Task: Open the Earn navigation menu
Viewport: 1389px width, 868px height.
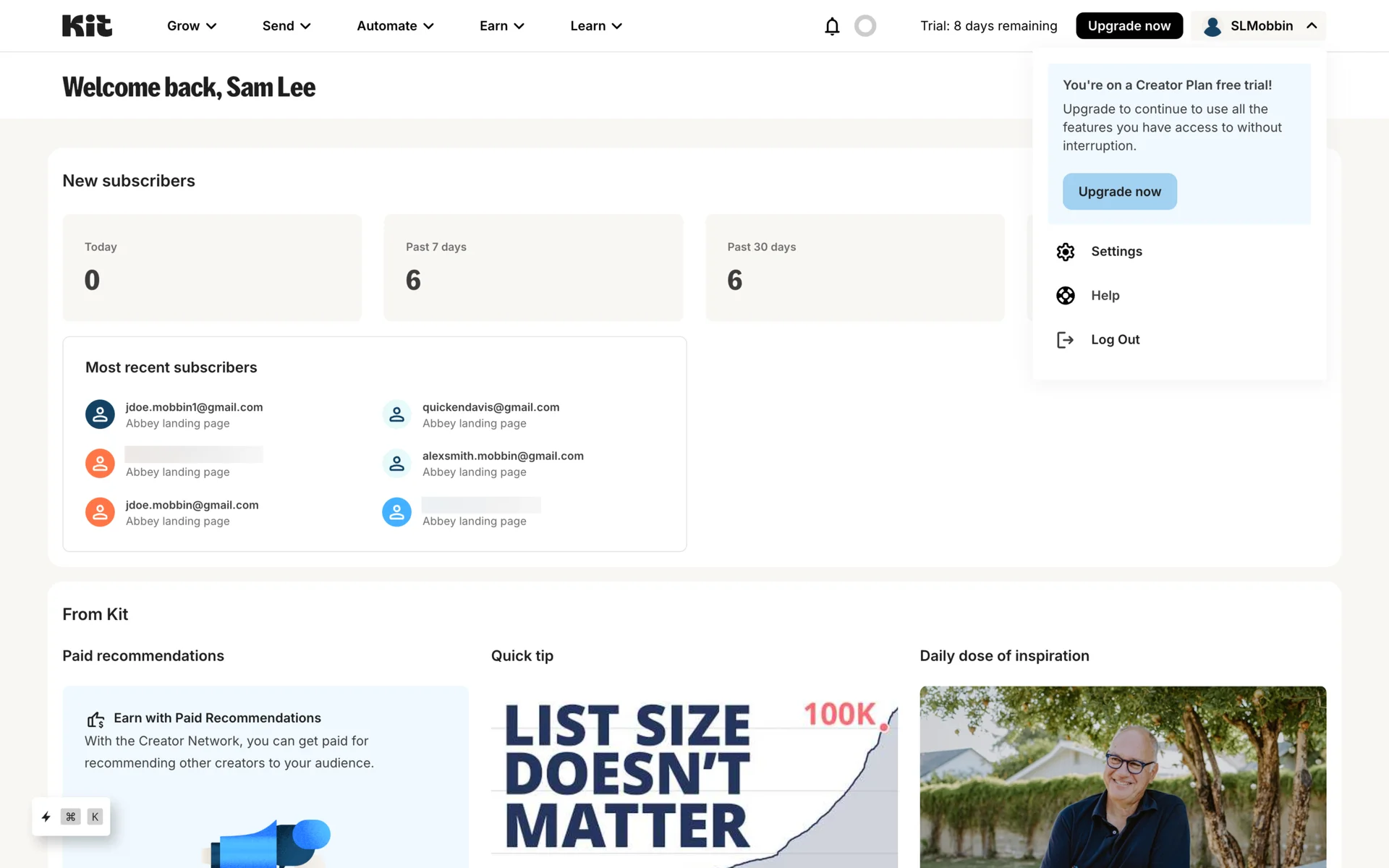Action: pos(501,26)
